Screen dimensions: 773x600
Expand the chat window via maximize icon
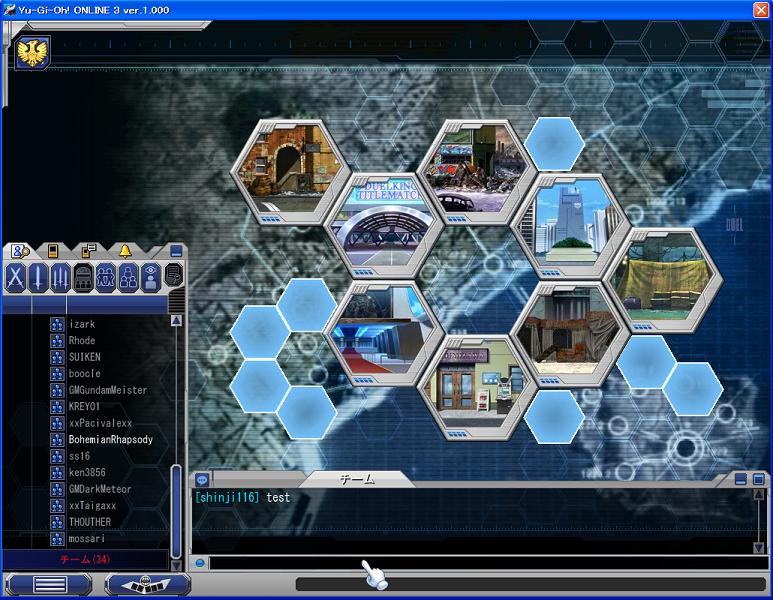[x=759, y=479]
